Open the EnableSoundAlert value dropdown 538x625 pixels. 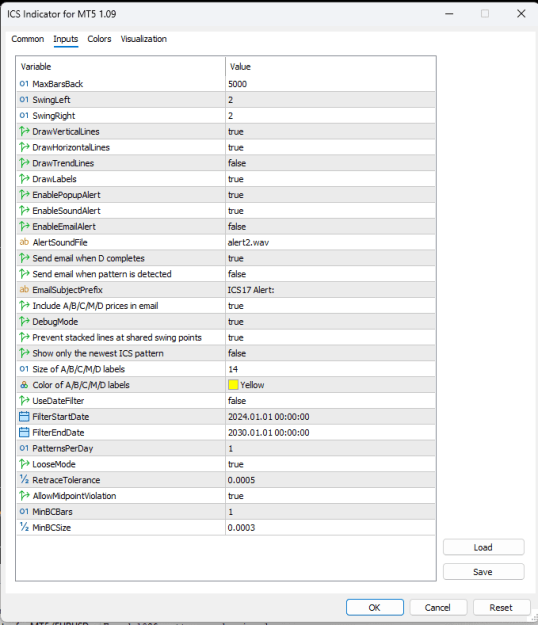[330, 210]
